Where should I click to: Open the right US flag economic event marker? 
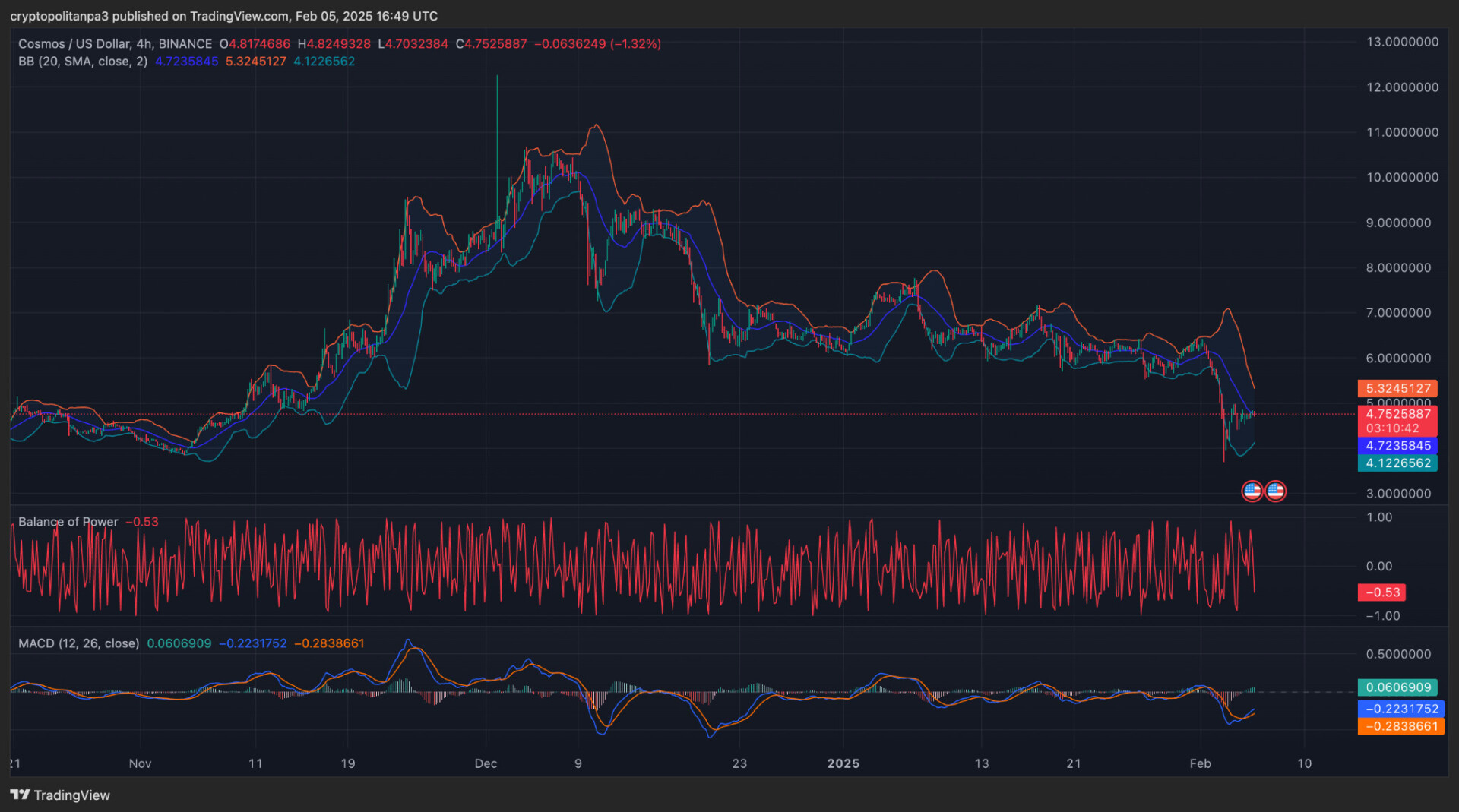click(x=1275, y=491)
